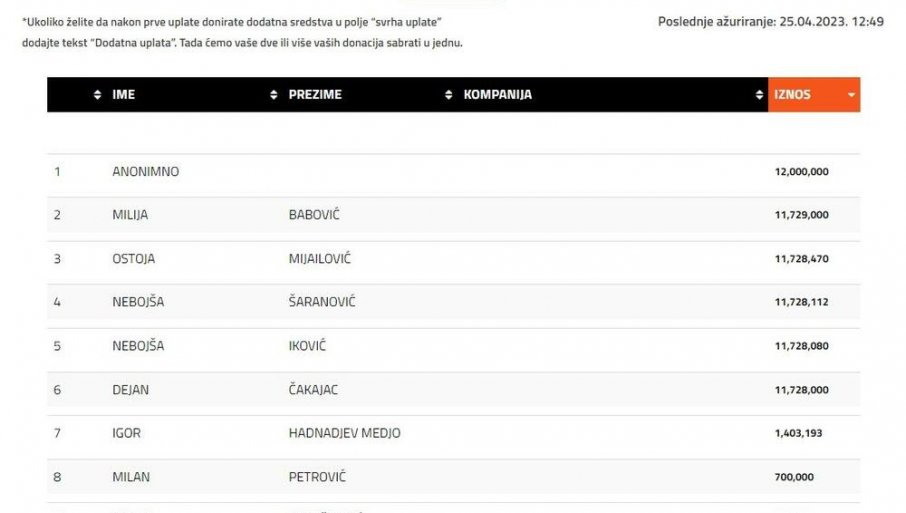This screenshot has width=906, height=513.
Task: Click the surname MIJAILOVIĆ
Action: tap(320, 259)
